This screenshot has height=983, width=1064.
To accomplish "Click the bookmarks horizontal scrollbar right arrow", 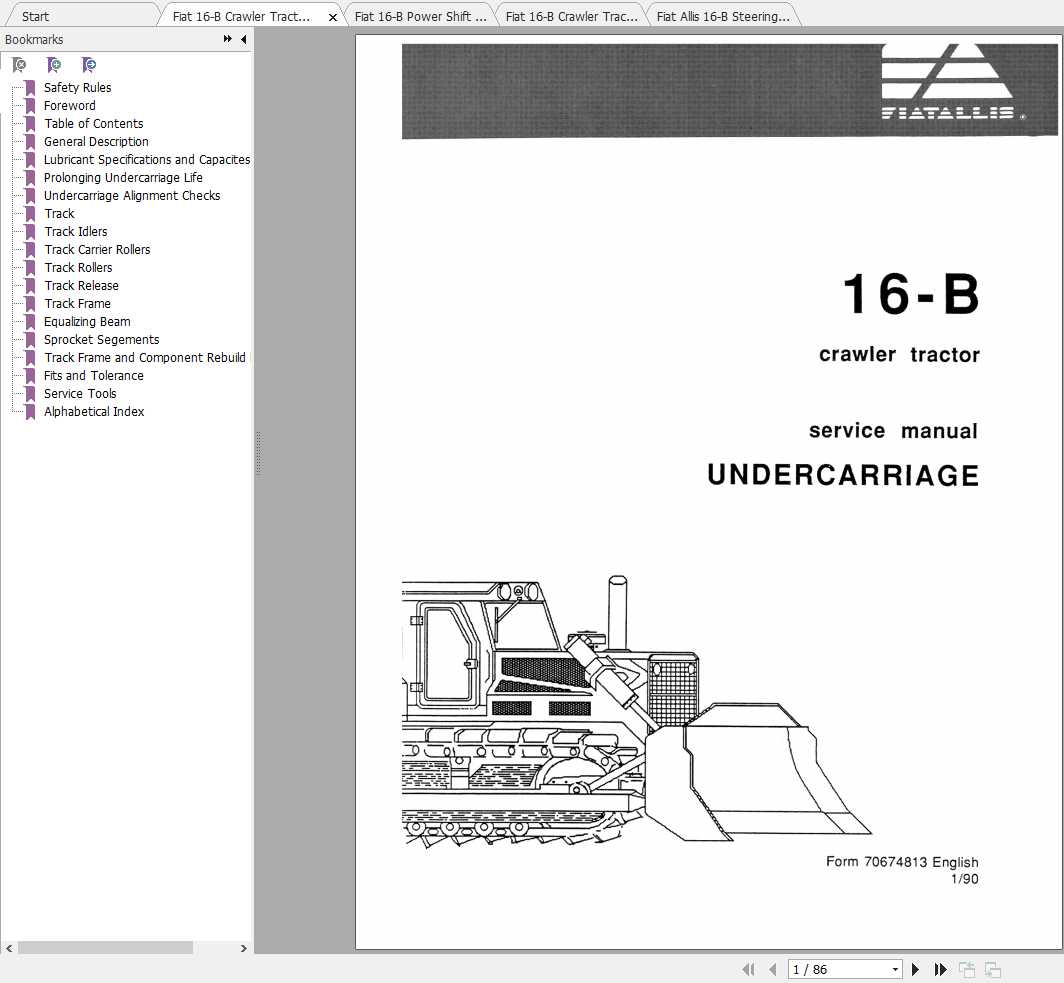I will pos(244,948).
